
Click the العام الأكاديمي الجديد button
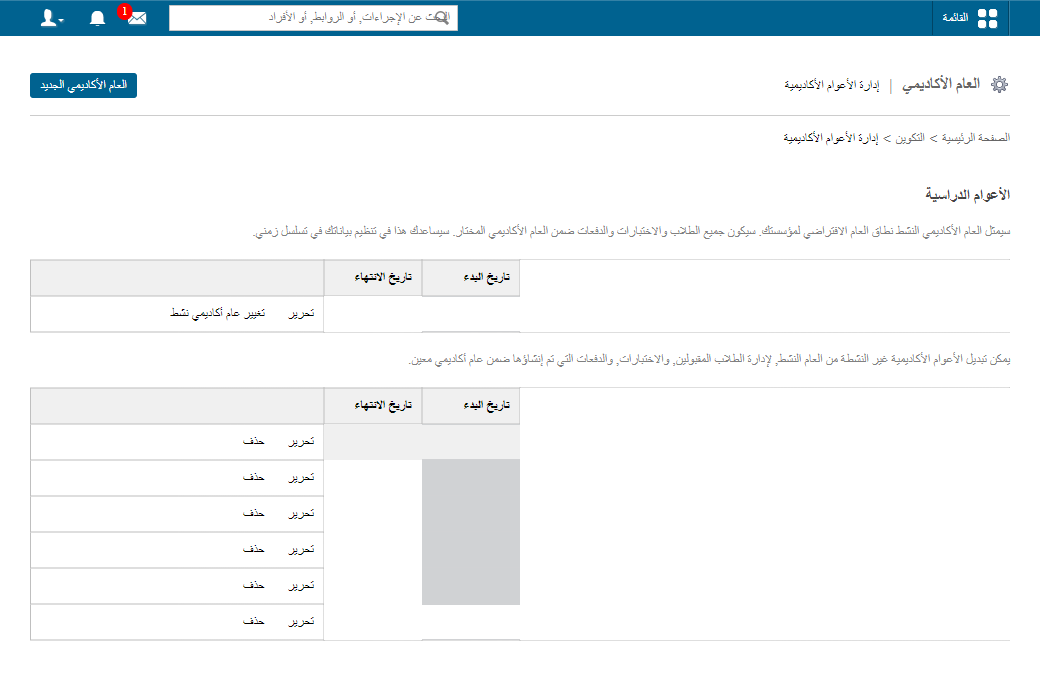coord(84,86)
